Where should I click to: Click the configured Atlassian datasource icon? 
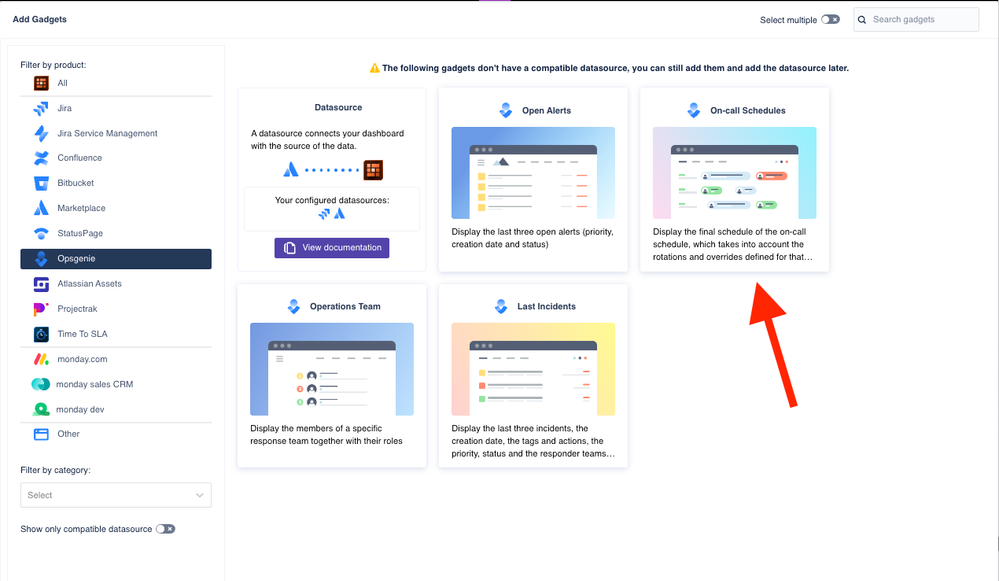click(340, 214)
